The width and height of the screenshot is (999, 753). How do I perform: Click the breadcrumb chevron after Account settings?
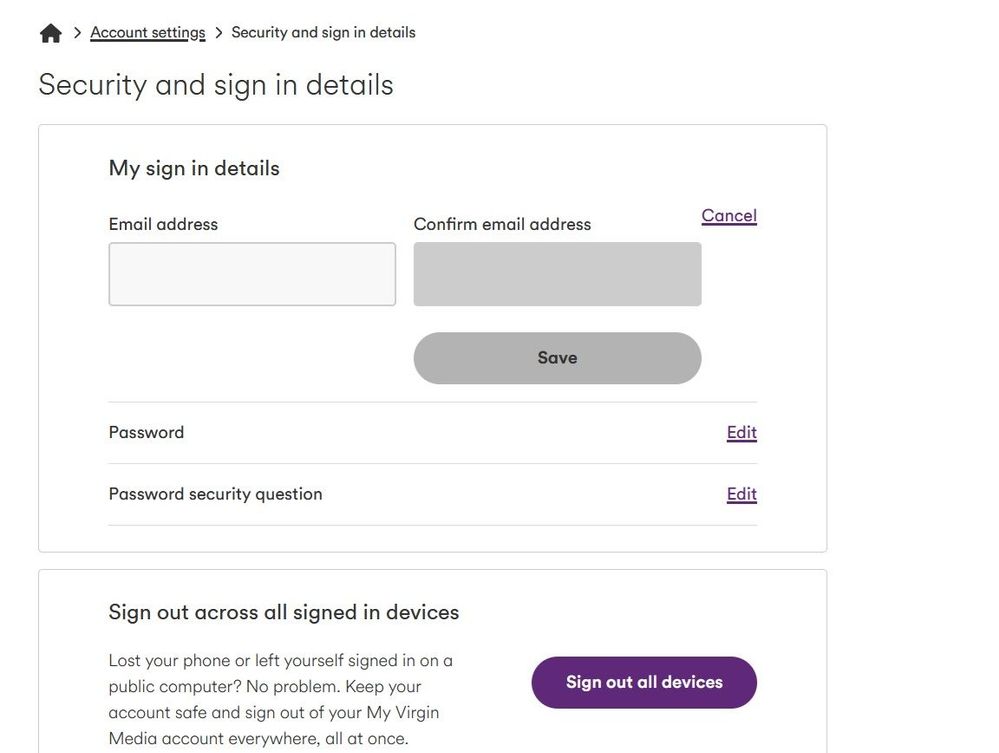[219, 32]
